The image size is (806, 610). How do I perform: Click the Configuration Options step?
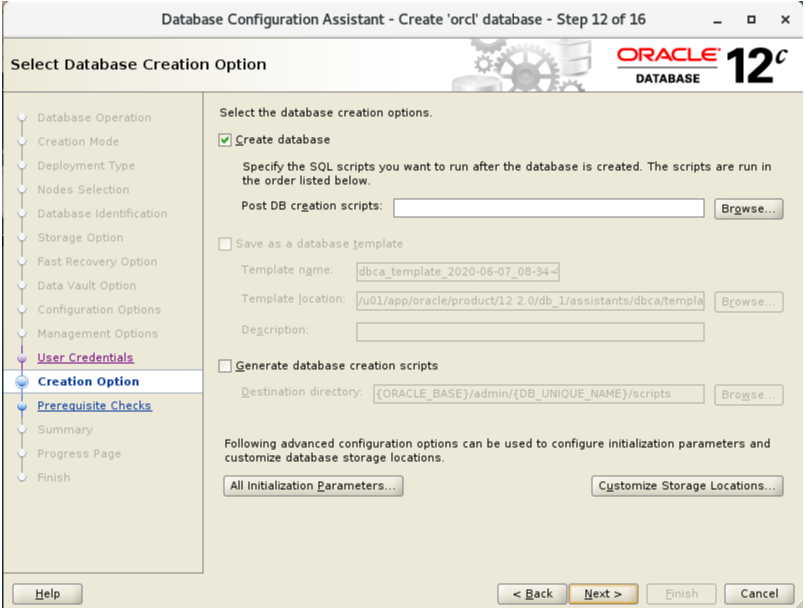click(99, 309)
